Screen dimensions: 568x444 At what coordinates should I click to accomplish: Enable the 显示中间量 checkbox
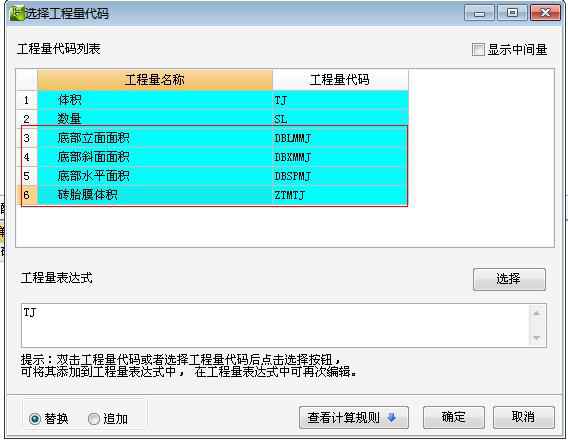[478, 50]
